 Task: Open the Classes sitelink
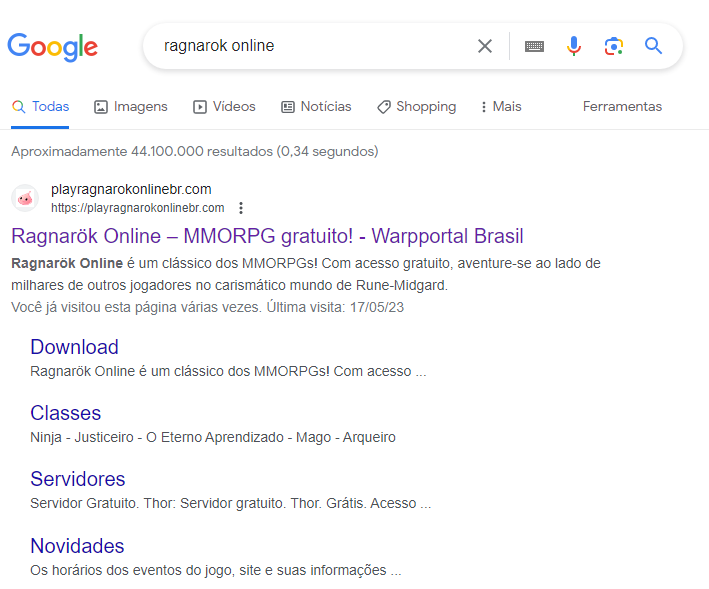(x=66, y=413)
